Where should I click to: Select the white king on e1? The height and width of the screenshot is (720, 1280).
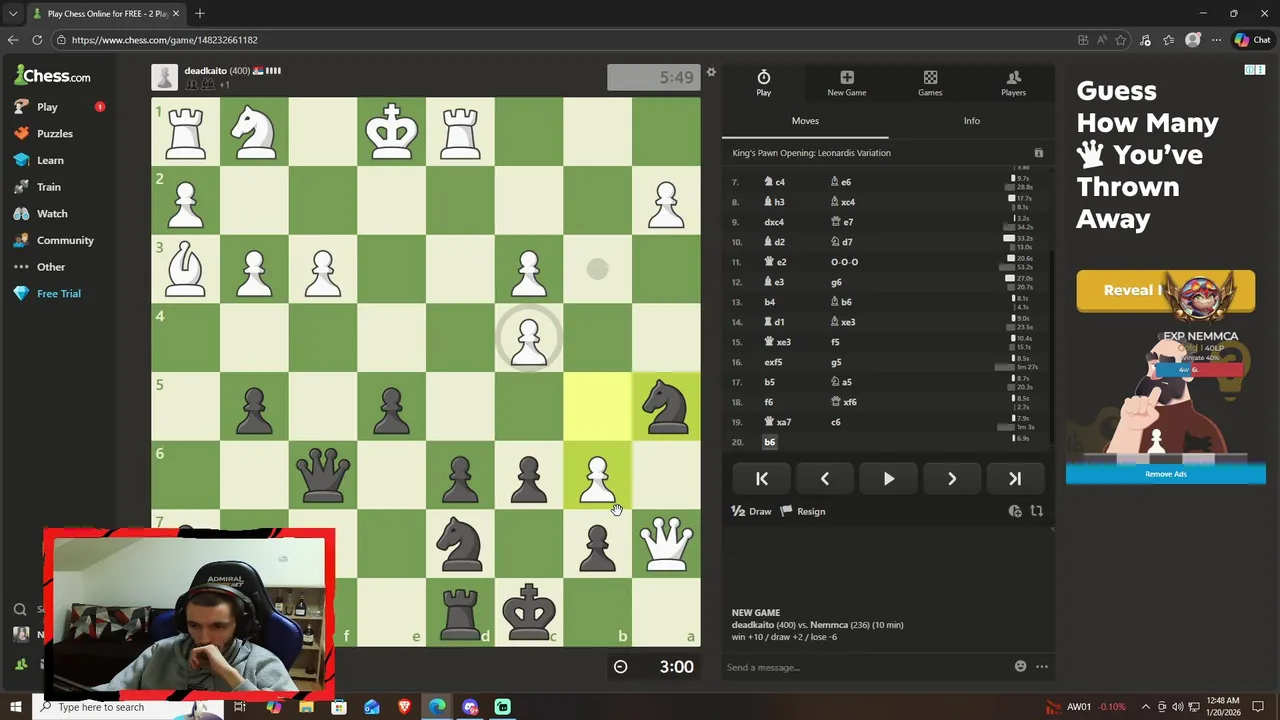tap(391, 132)
